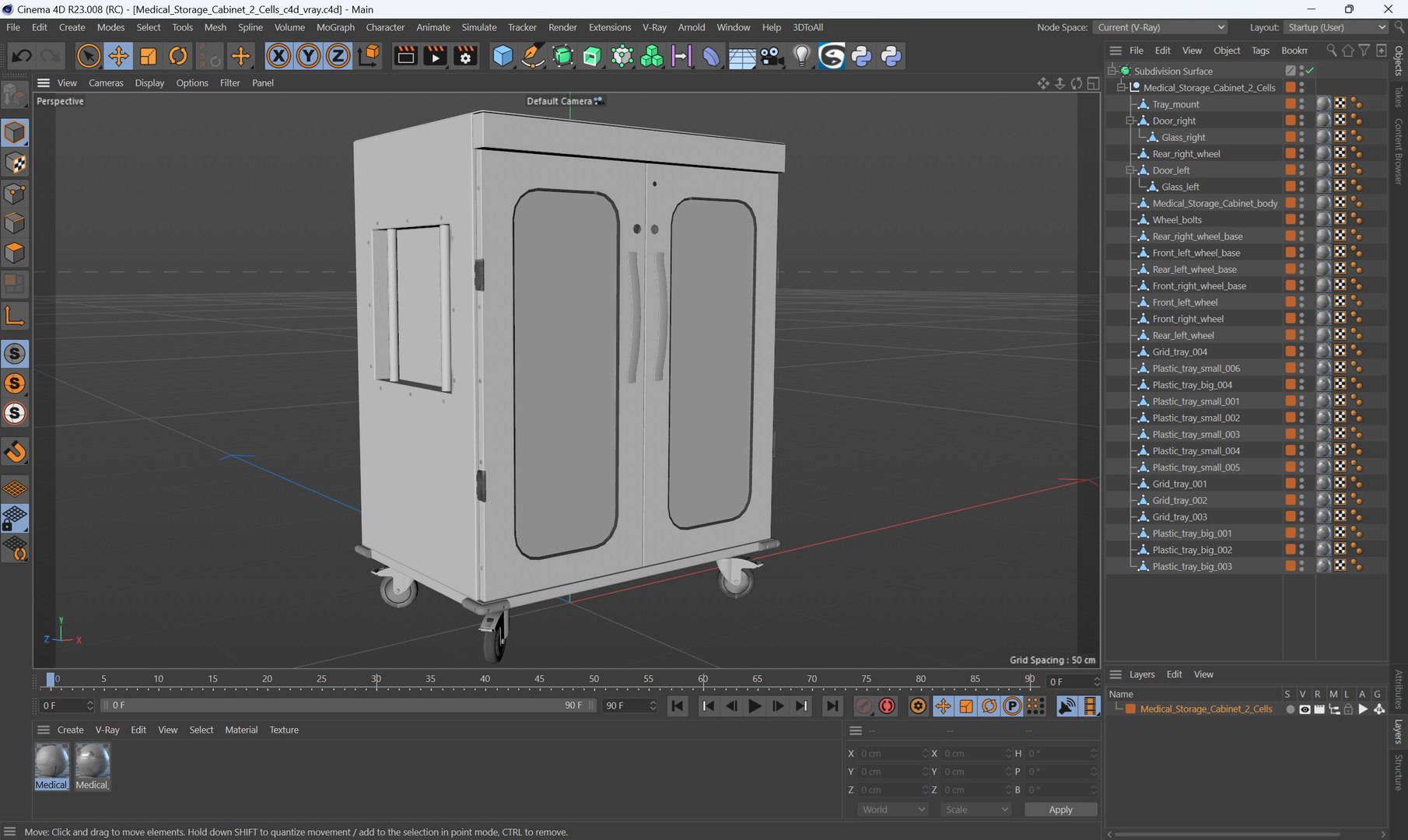Click the Camera object icon

tap(772, 56)
